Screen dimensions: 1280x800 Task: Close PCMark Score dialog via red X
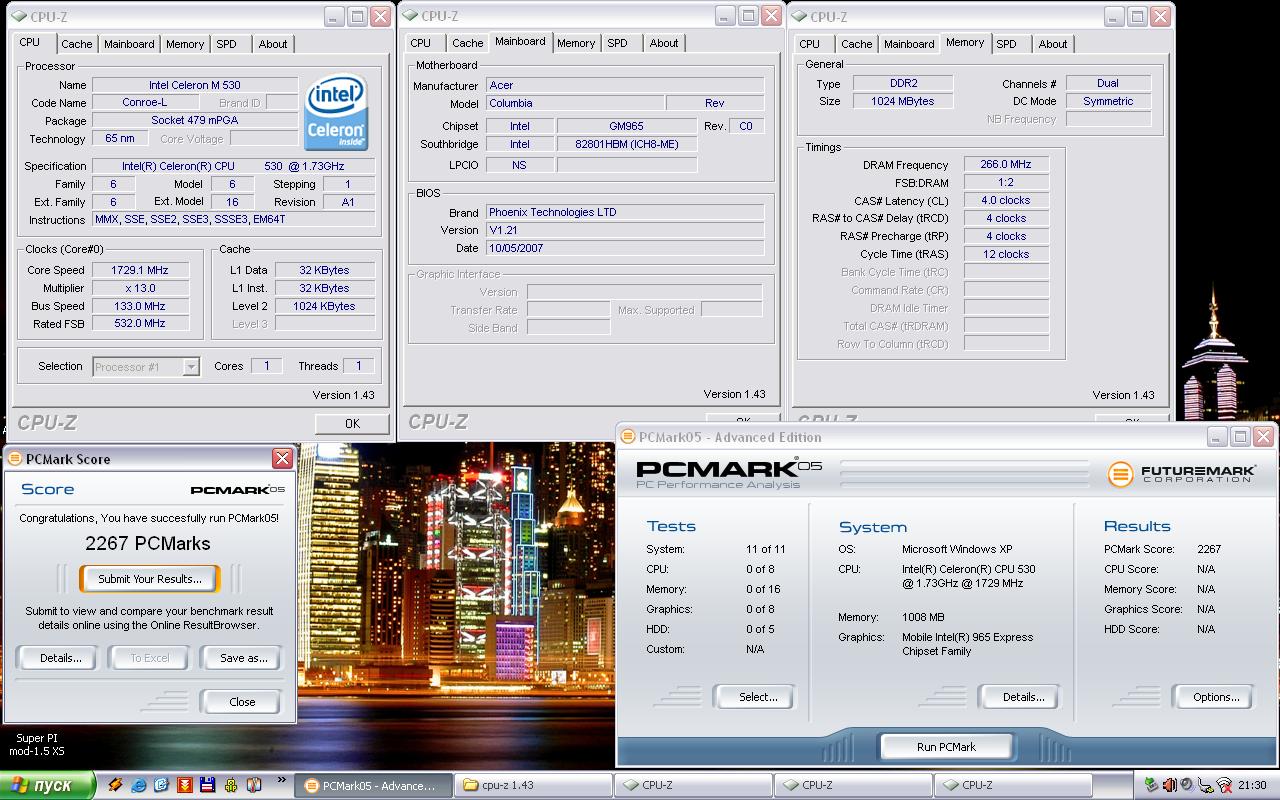point(282,459)
